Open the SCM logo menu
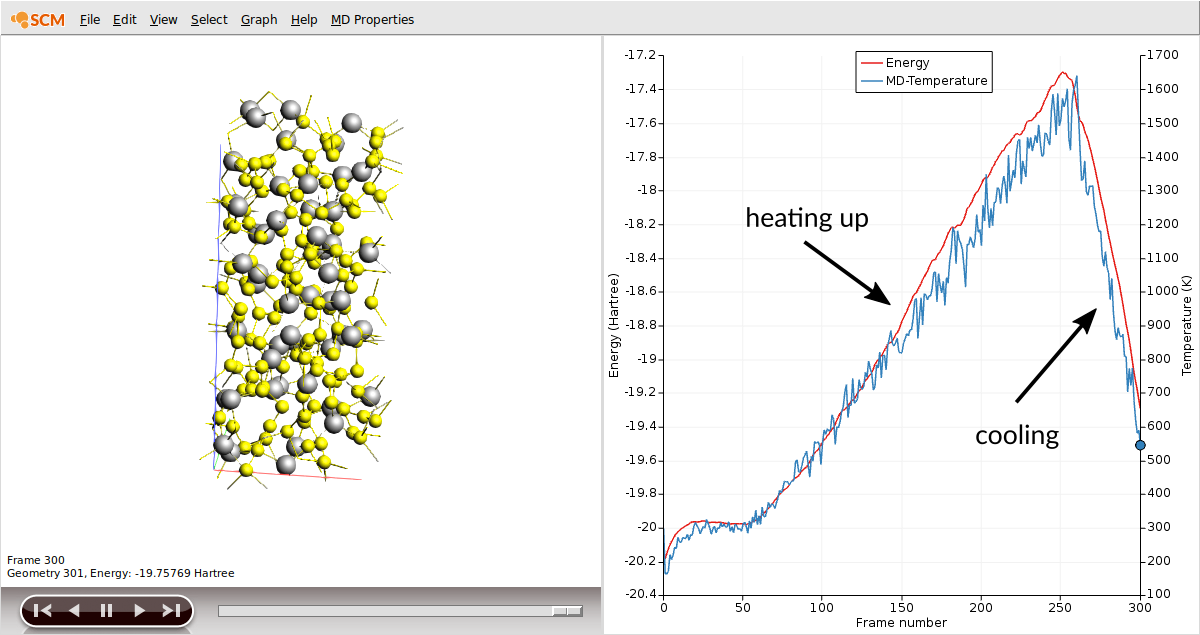The width and height of the screenshot is (1200, 635). point(40,19)
